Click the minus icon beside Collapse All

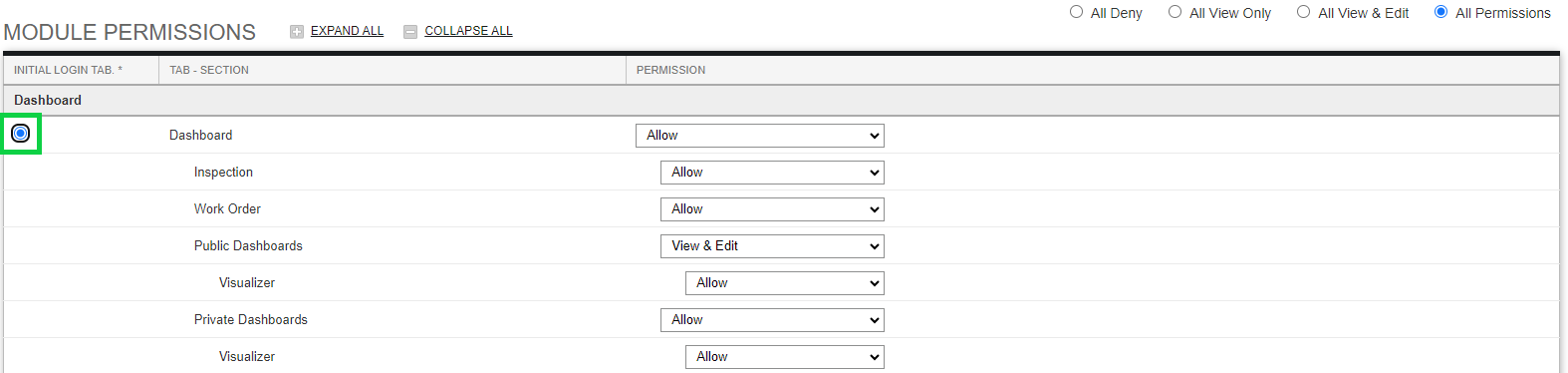coord(410,32)
